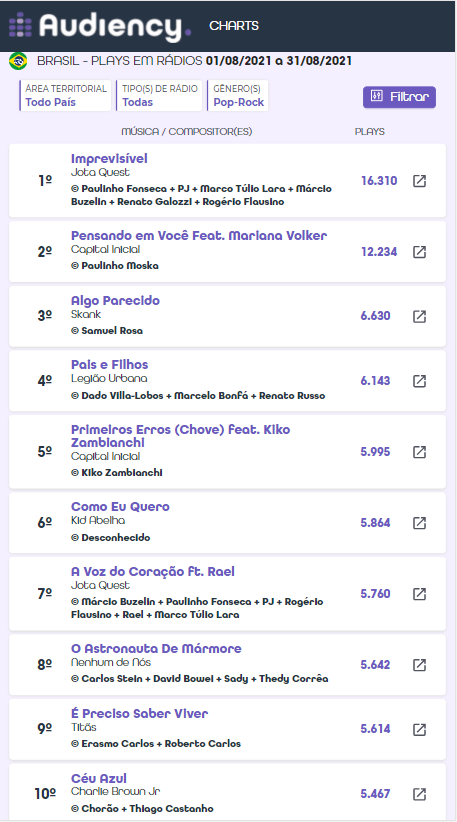The height and width of the screenshot is (822, 457).
Task: Open the song title A Voz do Coração Ft. Rael
Action: pos(153,571)
